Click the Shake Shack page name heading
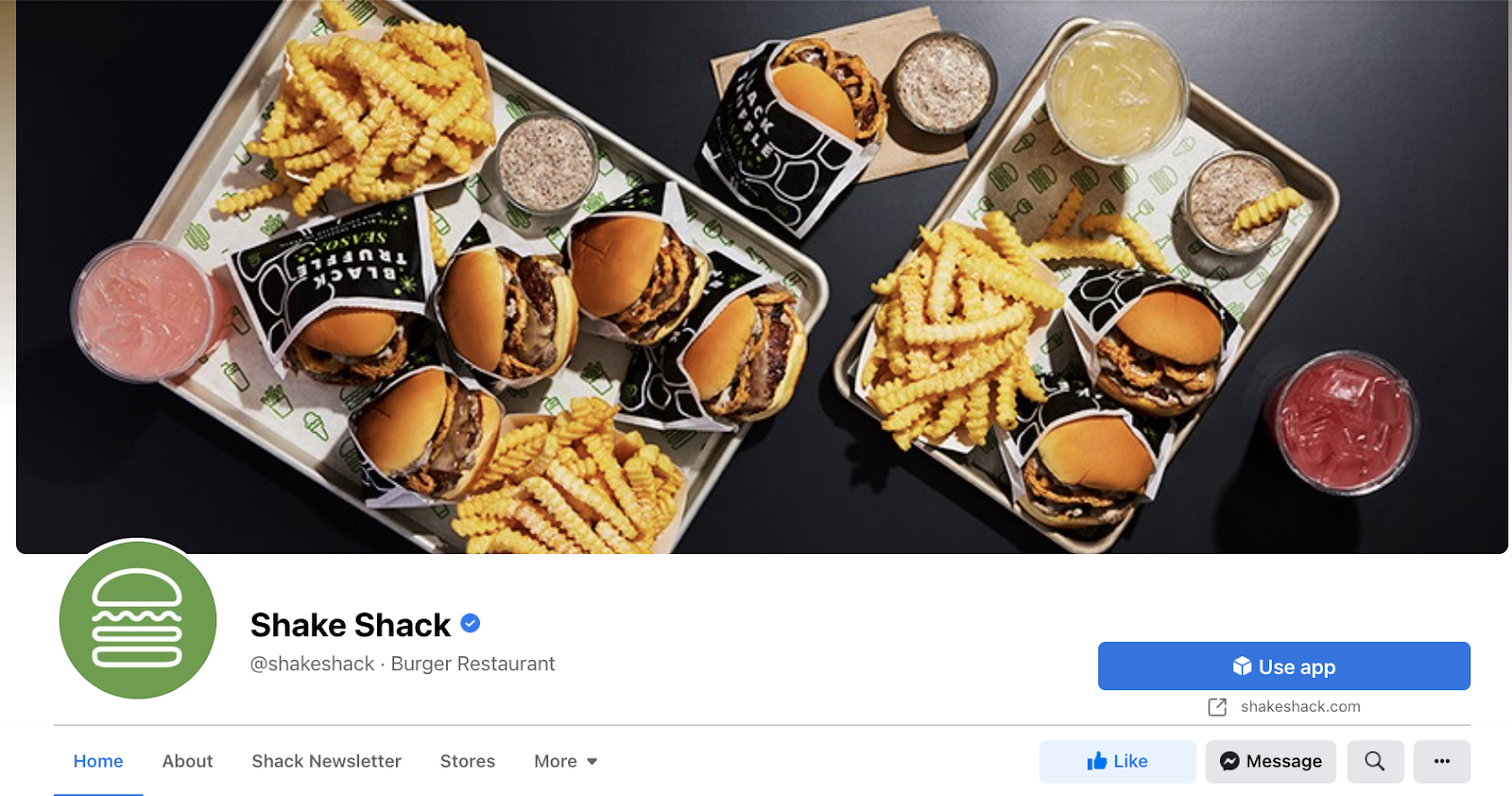Viewport: 1512px width, 796px height. 351,625
